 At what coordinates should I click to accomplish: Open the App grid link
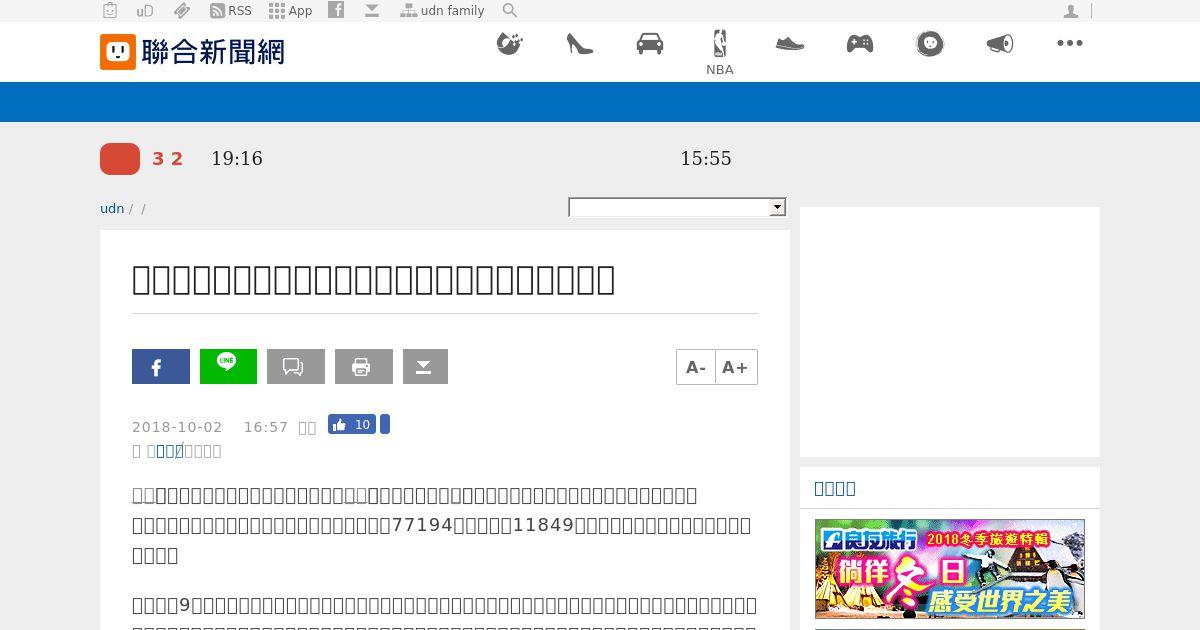(x=291, y=11)
